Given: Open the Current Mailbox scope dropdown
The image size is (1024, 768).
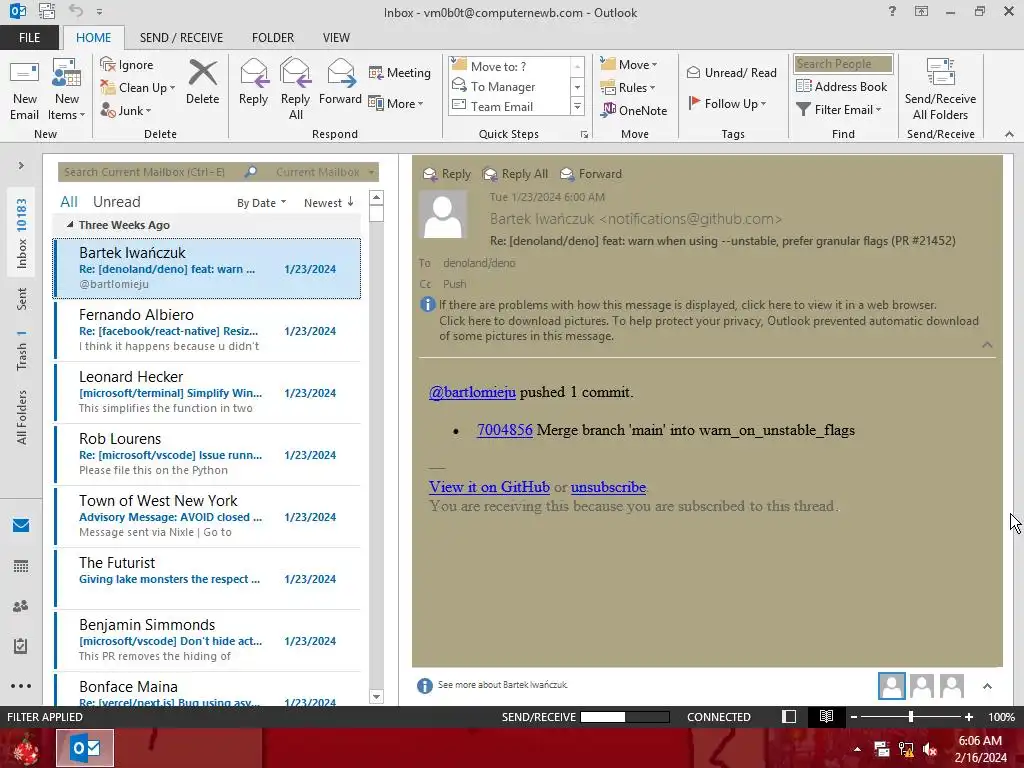Looking at the screenshot, I should click(x=325, y=172).
